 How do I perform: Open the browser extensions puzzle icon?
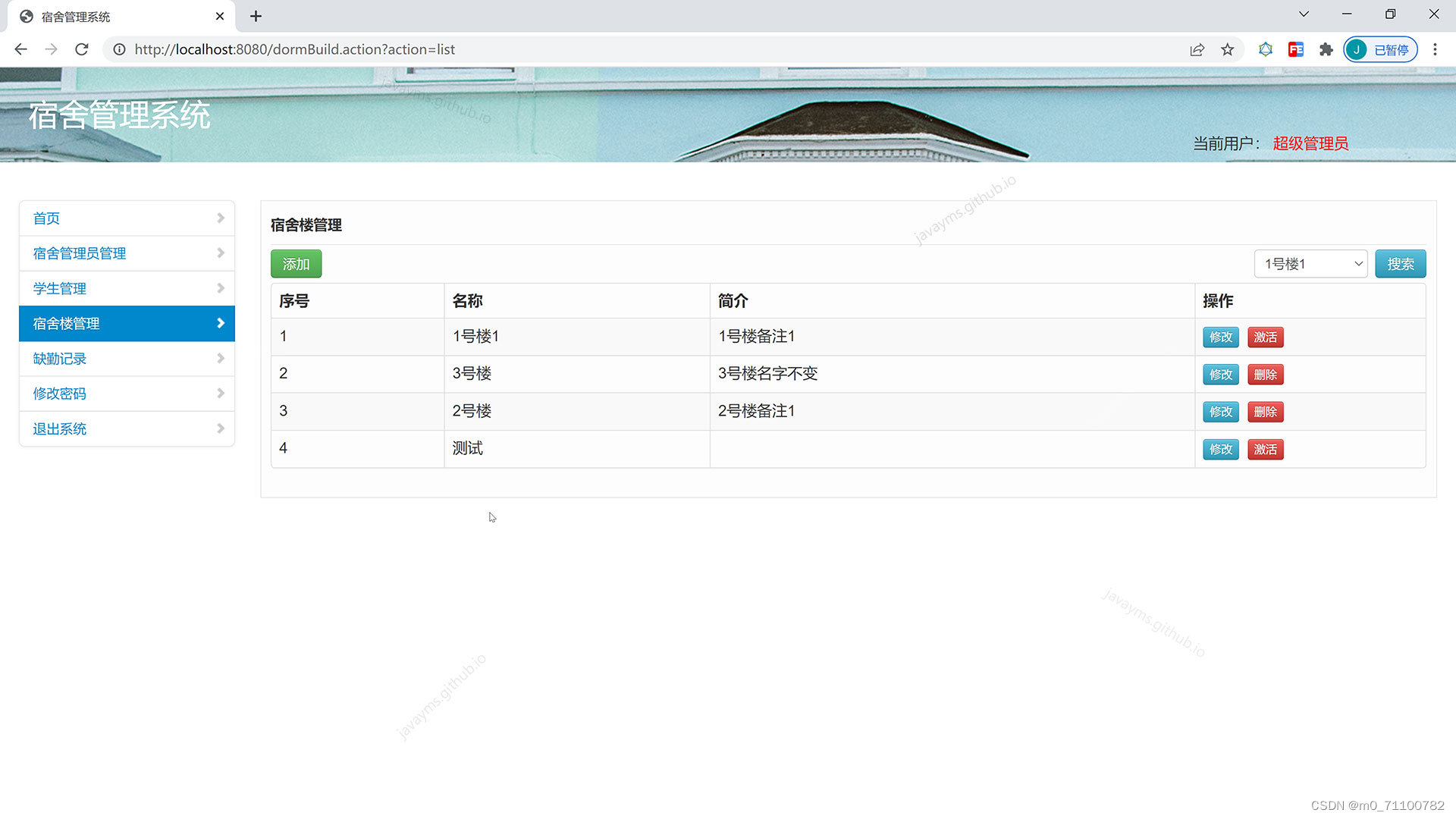(x=1326, y=49)
